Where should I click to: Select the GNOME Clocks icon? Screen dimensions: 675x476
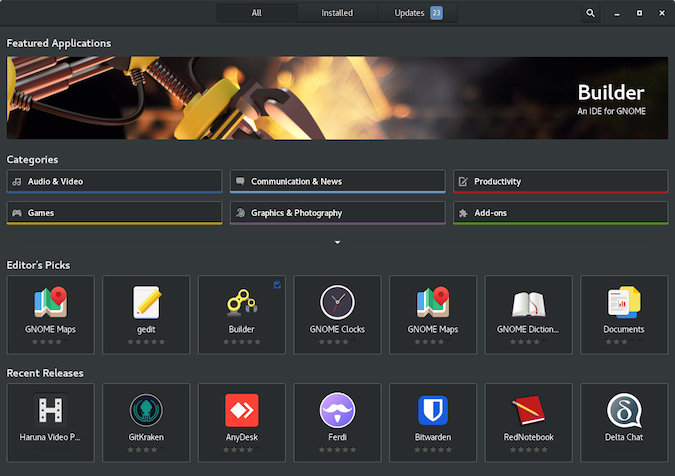click(x=337, y=302)
